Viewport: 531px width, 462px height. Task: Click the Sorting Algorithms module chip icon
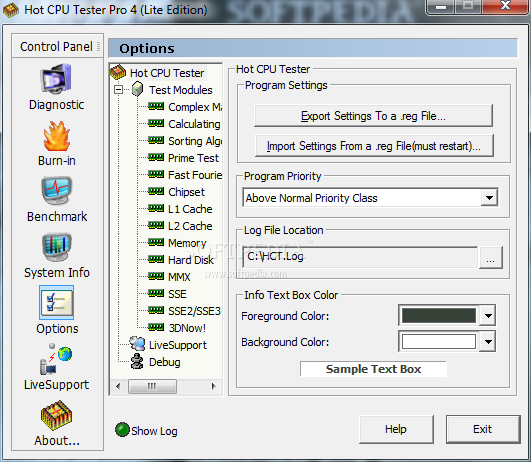pos(156,140)
